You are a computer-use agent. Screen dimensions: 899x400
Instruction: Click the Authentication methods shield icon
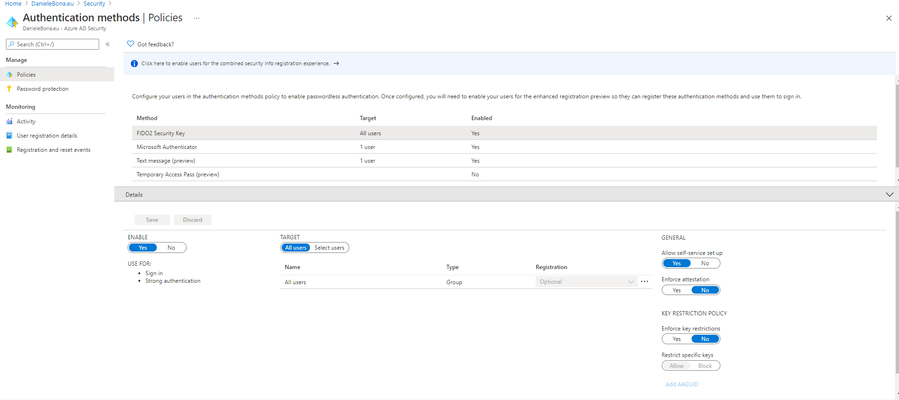[x=12, y=22]
